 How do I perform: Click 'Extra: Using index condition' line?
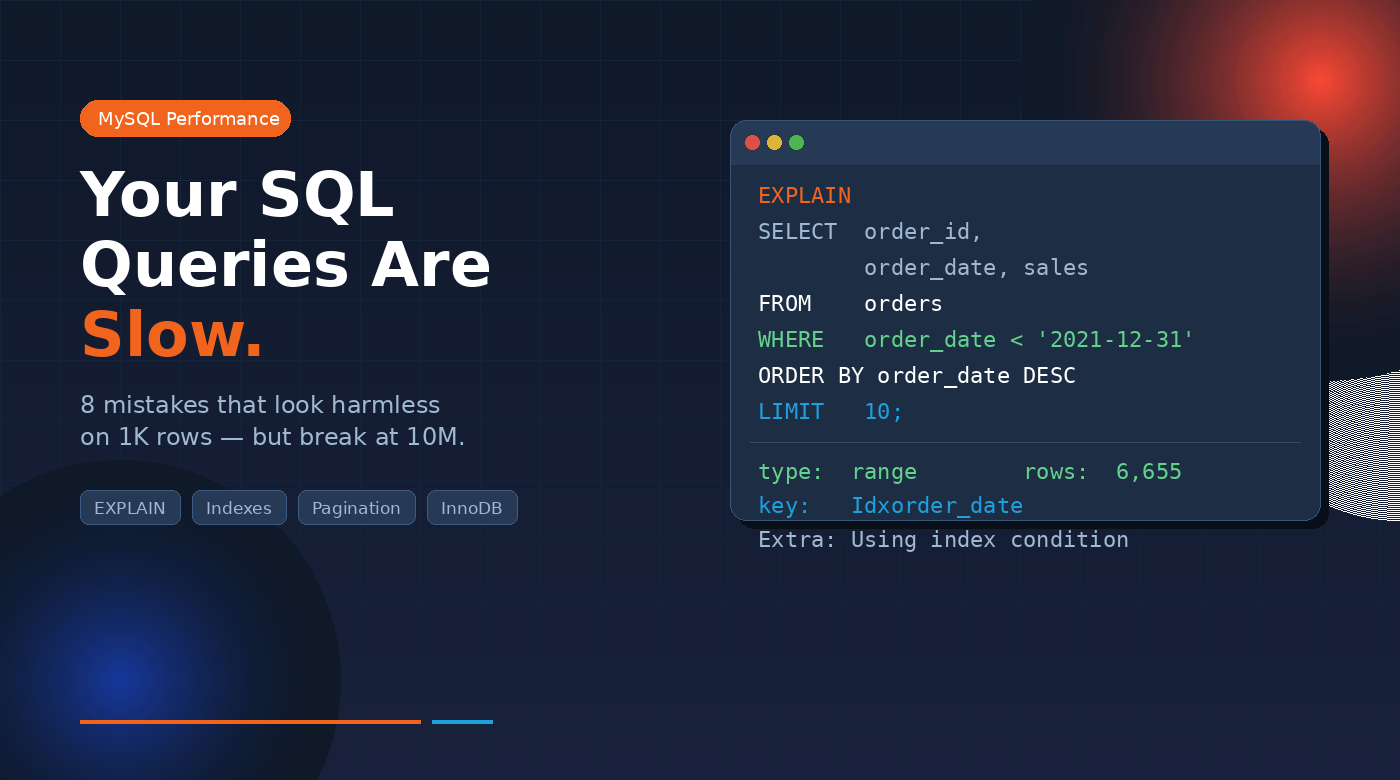pyautogui.click(x=943, y=540)
